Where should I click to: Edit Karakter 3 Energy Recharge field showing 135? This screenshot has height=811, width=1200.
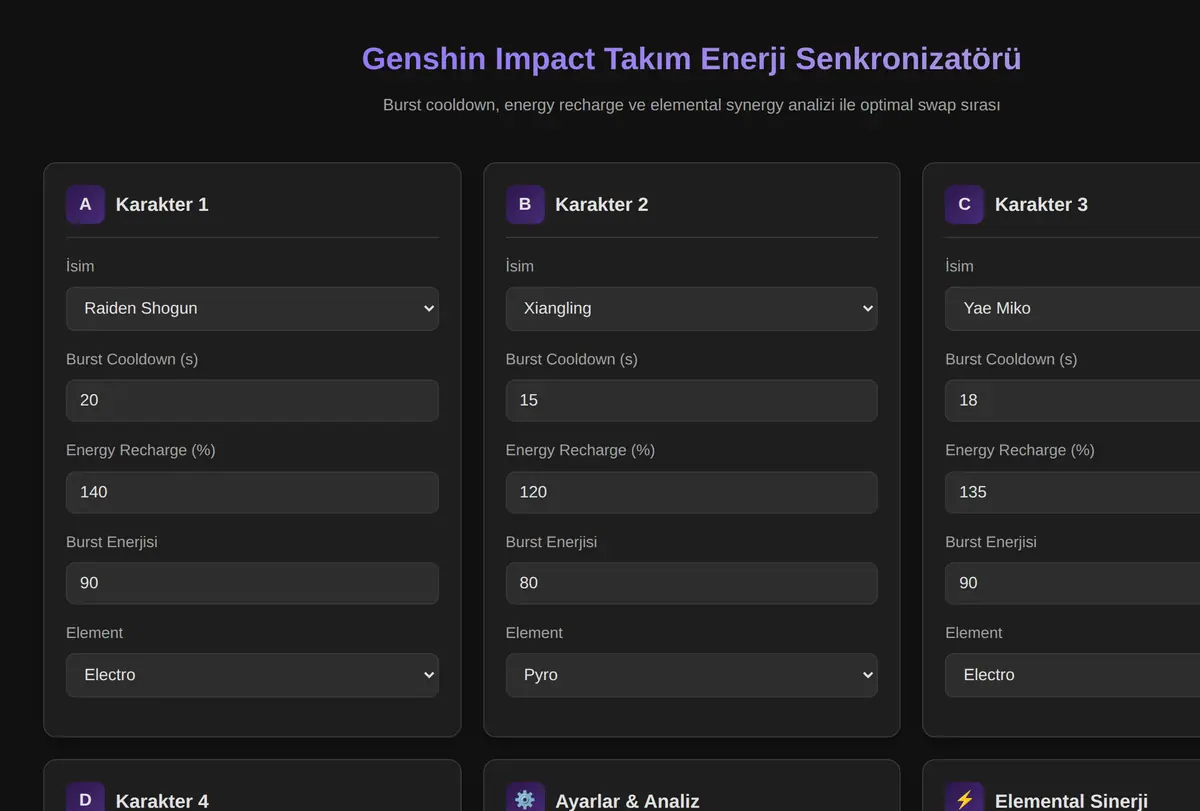coord(1072,492)
